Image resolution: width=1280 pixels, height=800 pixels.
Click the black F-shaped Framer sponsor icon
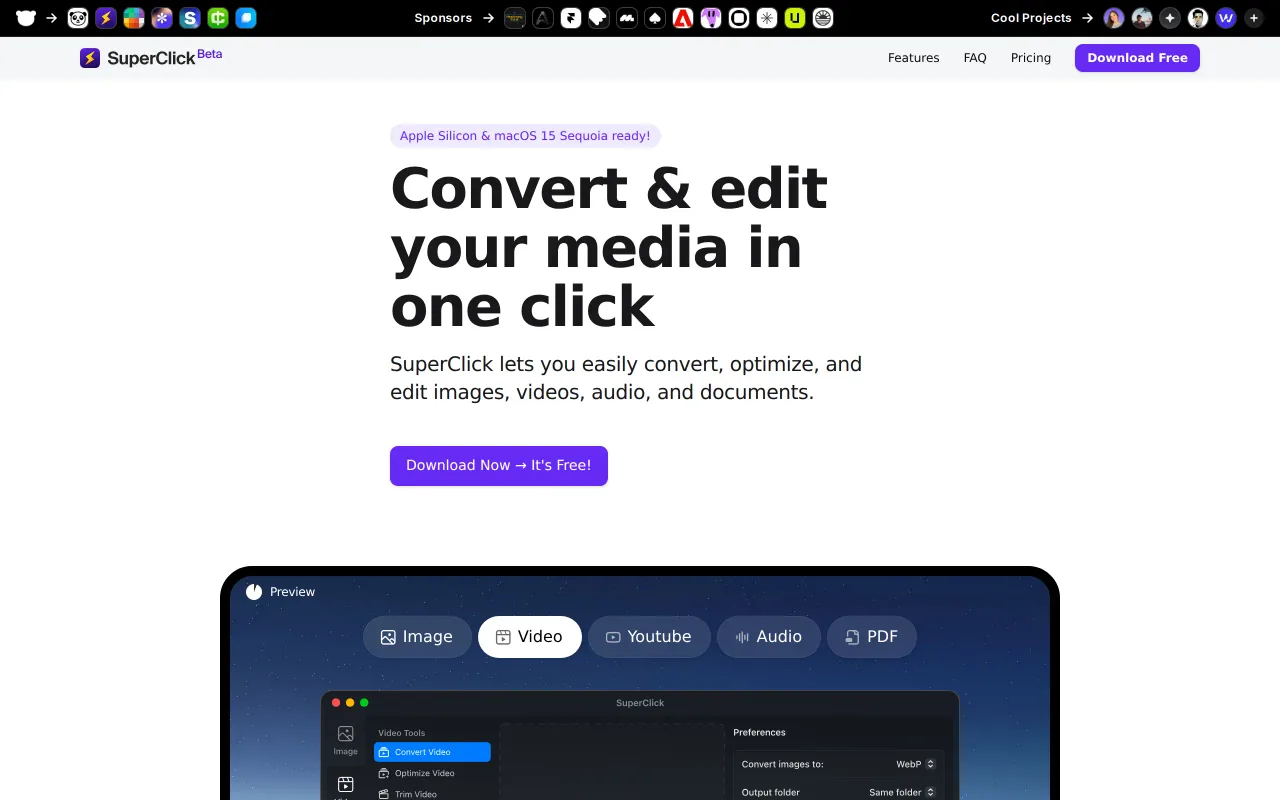571,18
